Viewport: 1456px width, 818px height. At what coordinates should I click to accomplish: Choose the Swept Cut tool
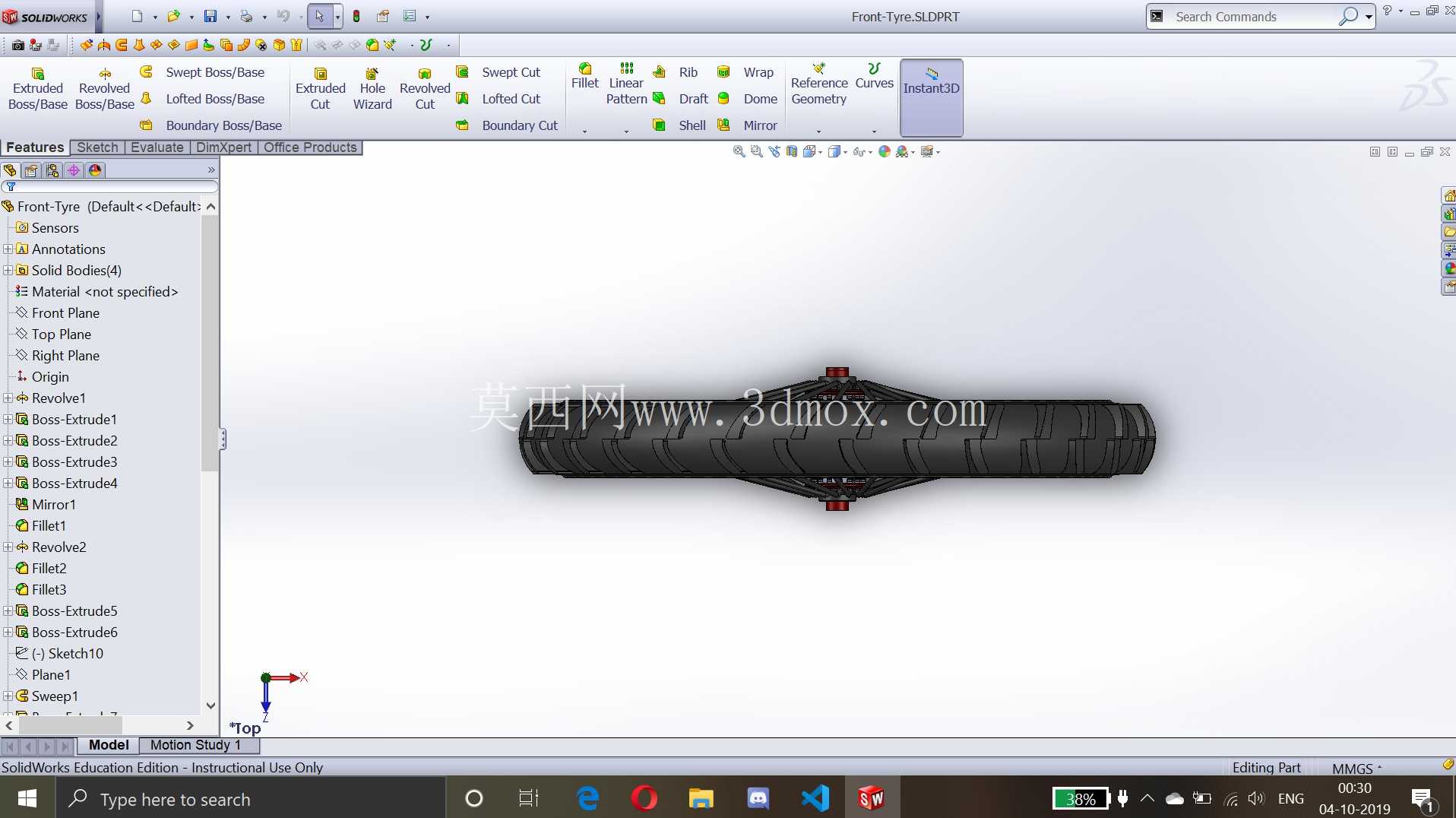tap(499, 72)
